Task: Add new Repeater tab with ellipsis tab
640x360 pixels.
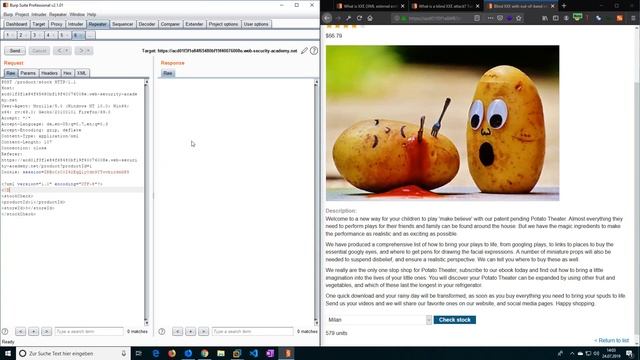Action: (x=90, y=35)
